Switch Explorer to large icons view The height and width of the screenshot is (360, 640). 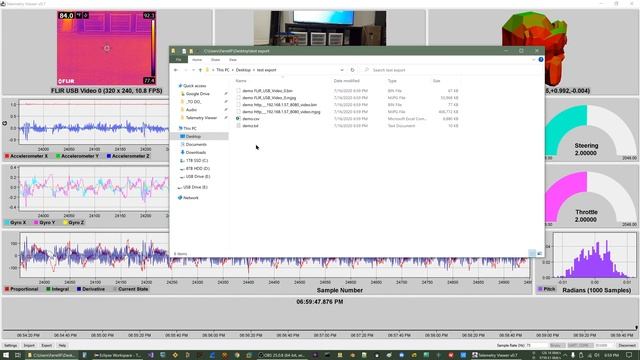539,253
